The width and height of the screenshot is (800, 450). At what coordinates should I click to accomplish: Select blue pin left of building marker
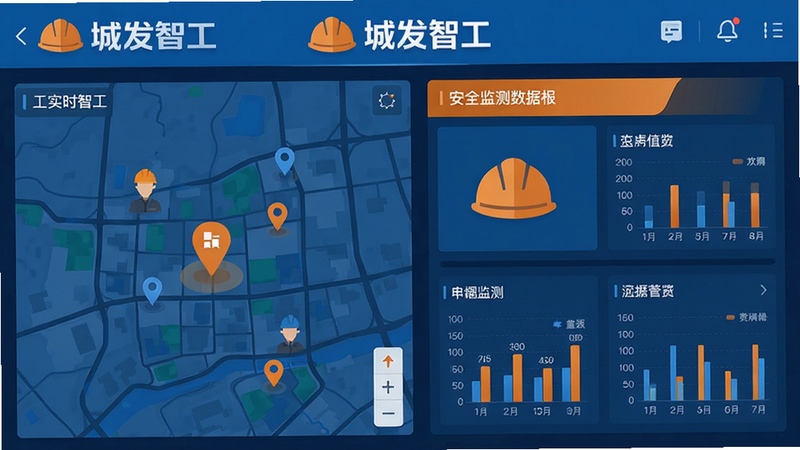(x=152, y=292)
